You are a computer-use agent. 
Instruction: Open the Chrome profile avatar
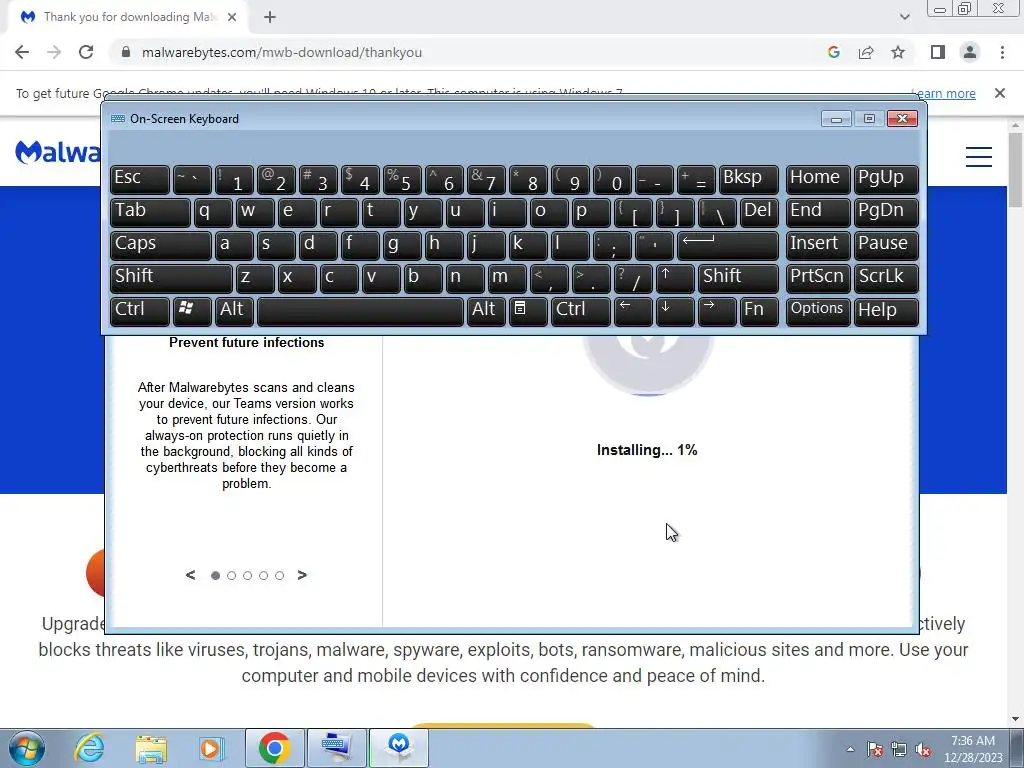pos(970,52)
